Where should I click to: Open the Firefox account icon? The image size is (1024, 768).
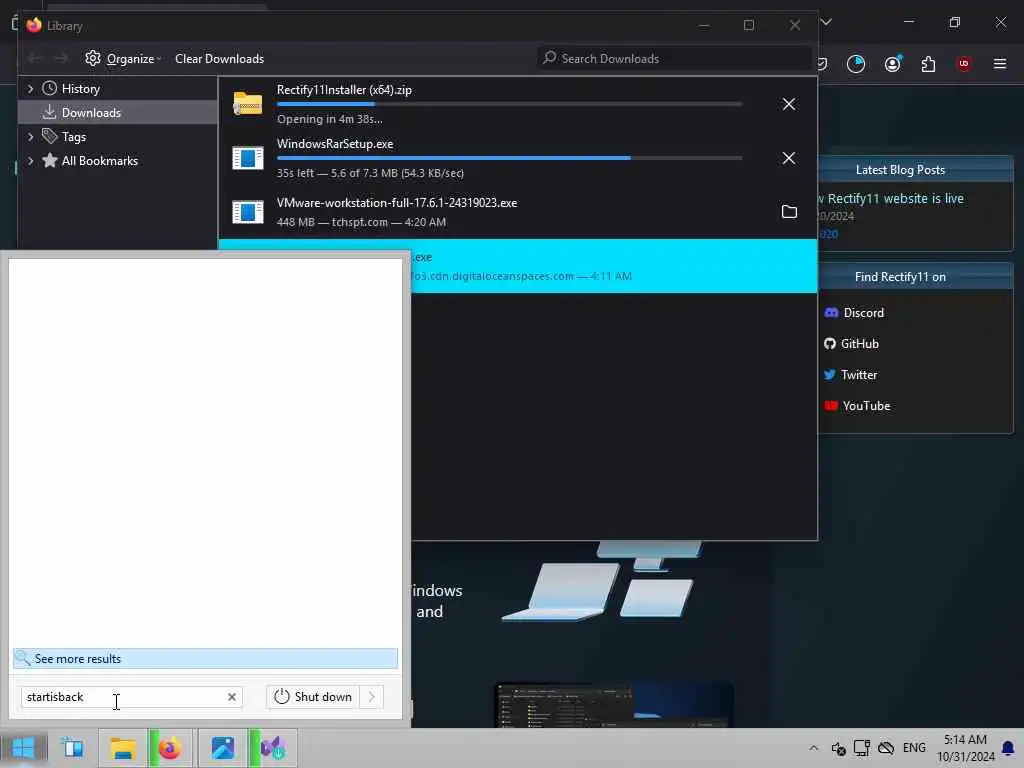point(892,64)
